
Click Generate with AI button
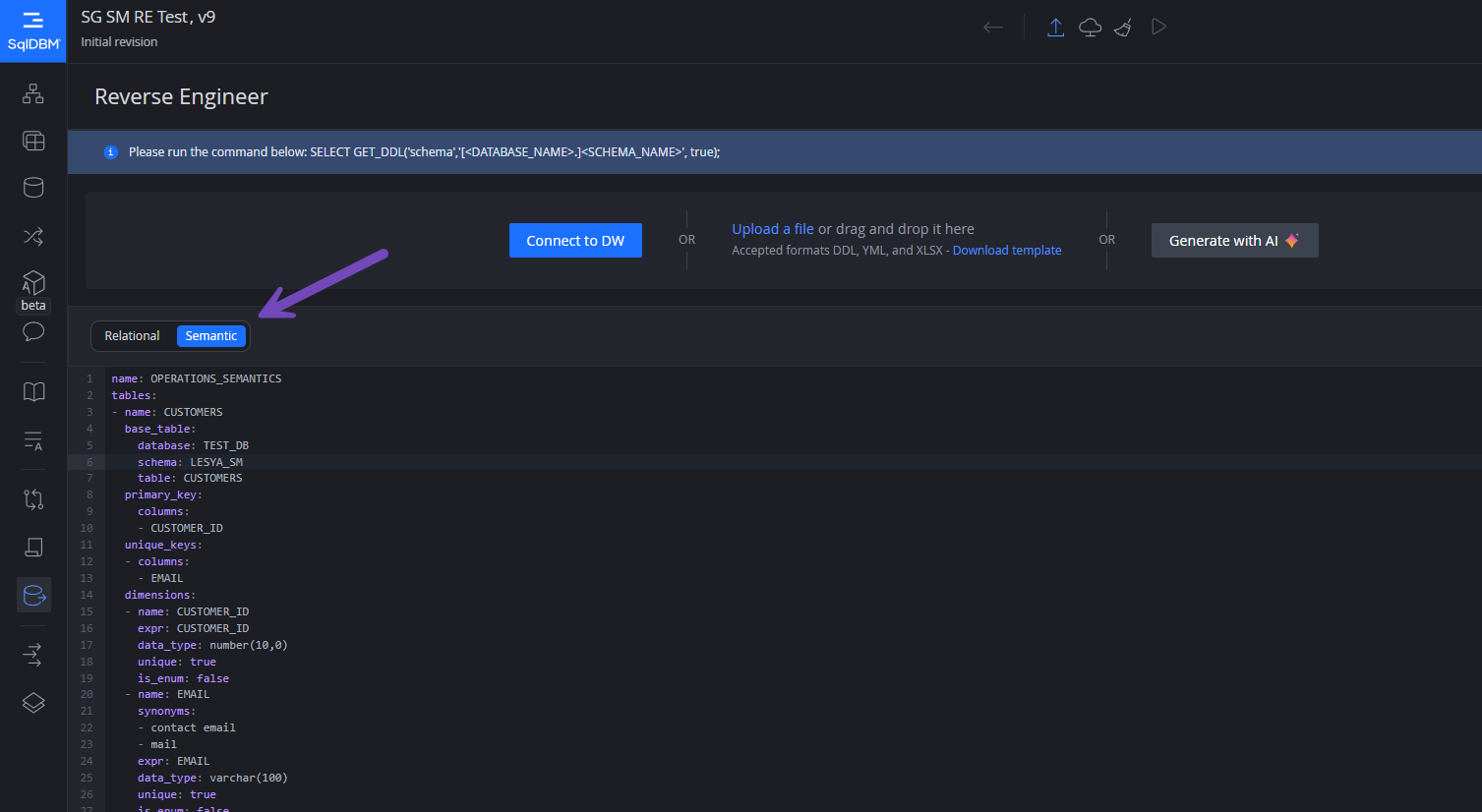1234,241
